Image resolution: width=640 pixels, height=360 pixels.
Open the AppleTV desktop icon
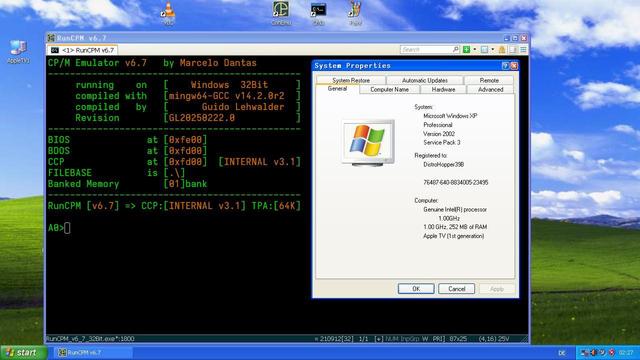pos(18,52)
